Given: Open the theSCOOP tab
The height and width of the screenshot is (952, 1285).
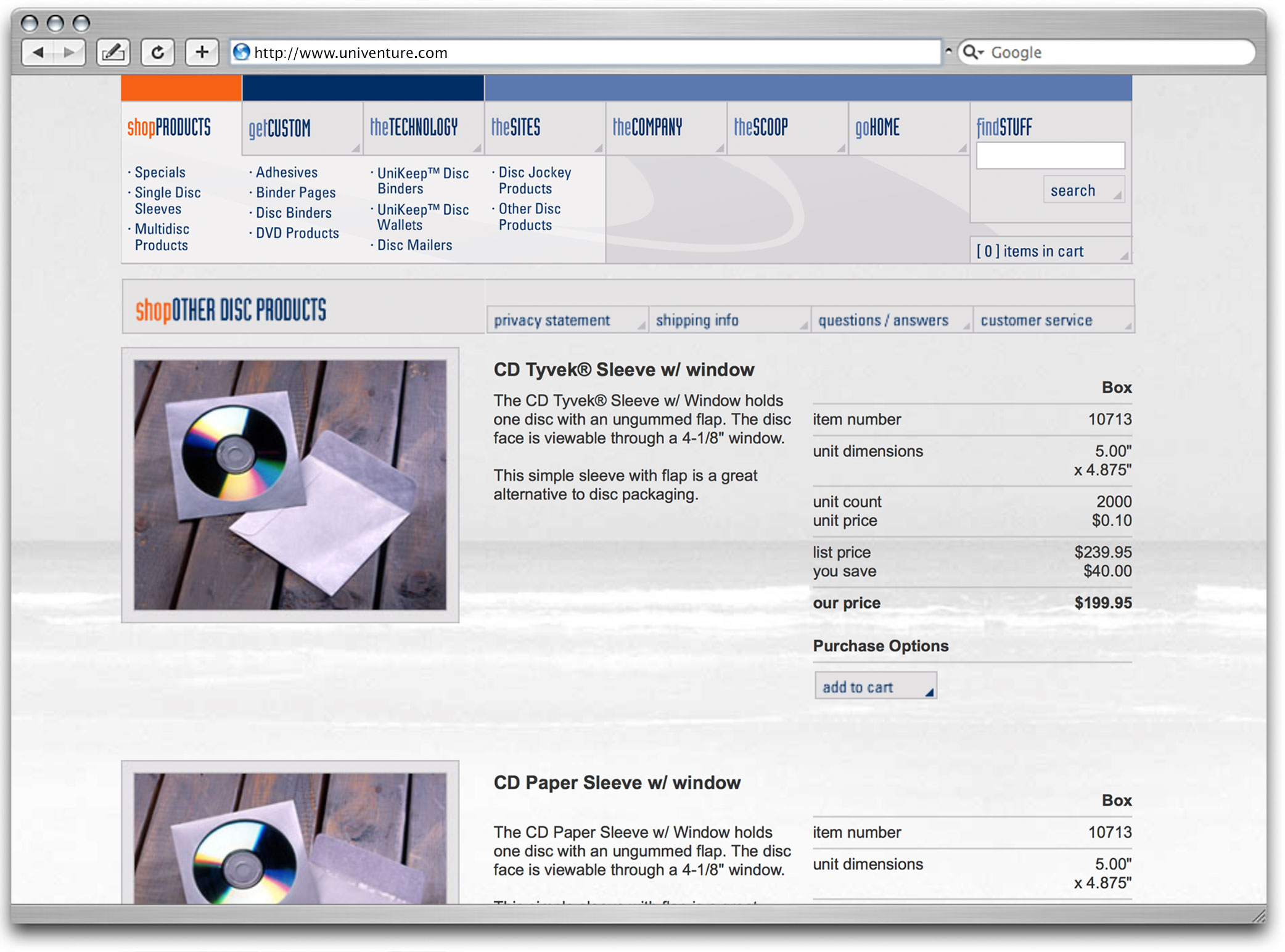Looking at the screenshot, I should tap(787, 128).
